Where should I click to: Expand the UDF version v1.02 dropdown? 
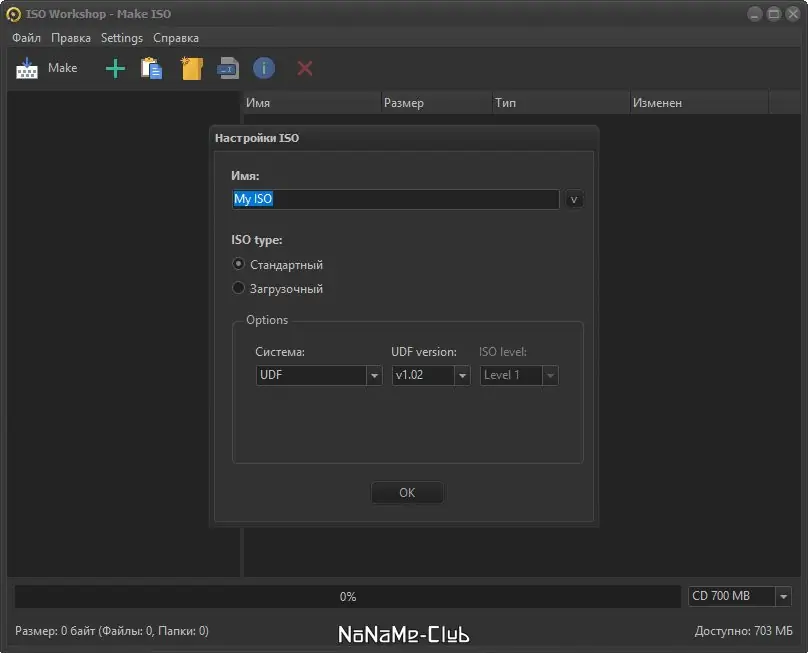[461, 375]
